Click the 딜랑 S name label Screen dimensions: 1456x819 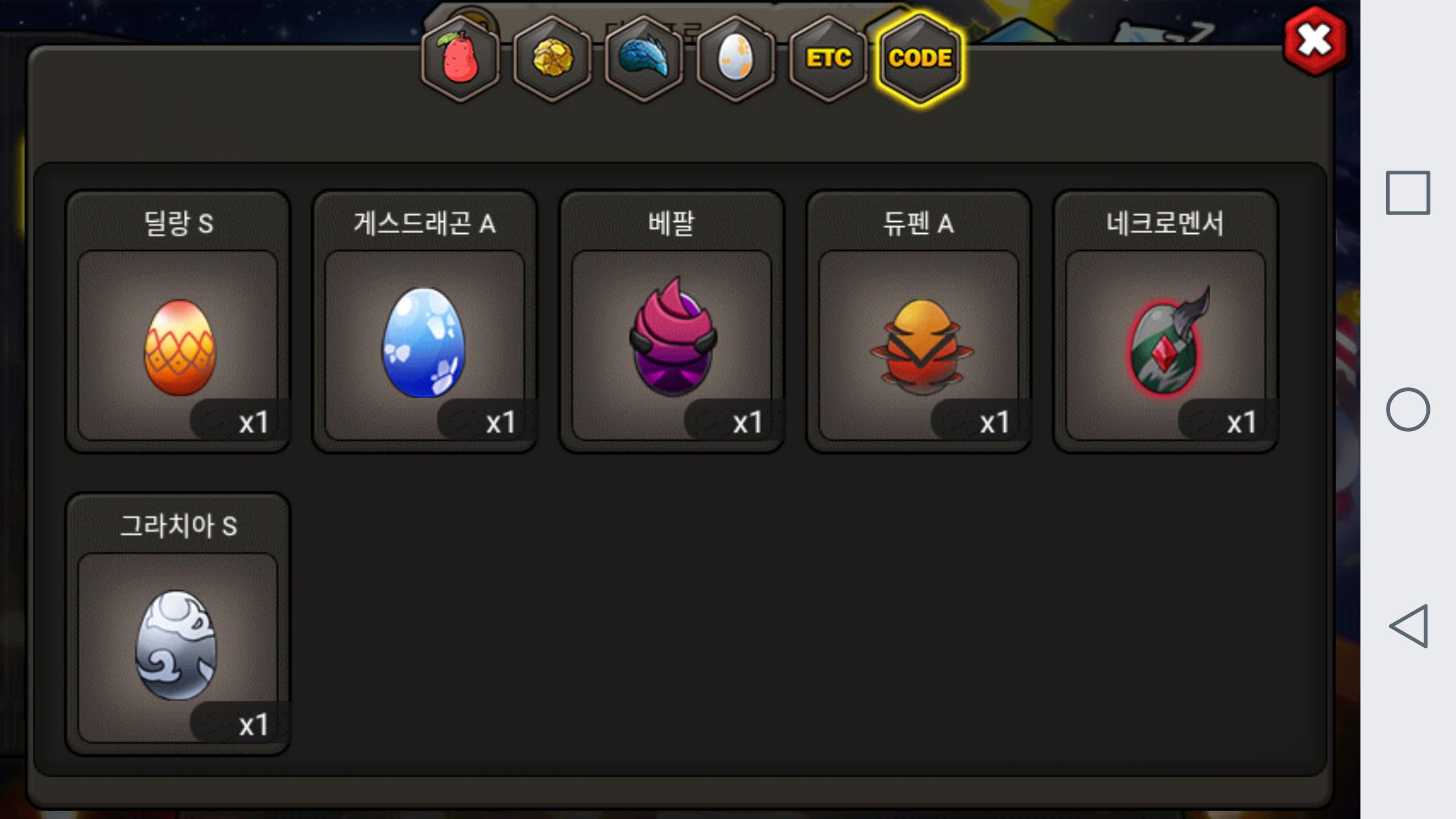click(179, 223)
